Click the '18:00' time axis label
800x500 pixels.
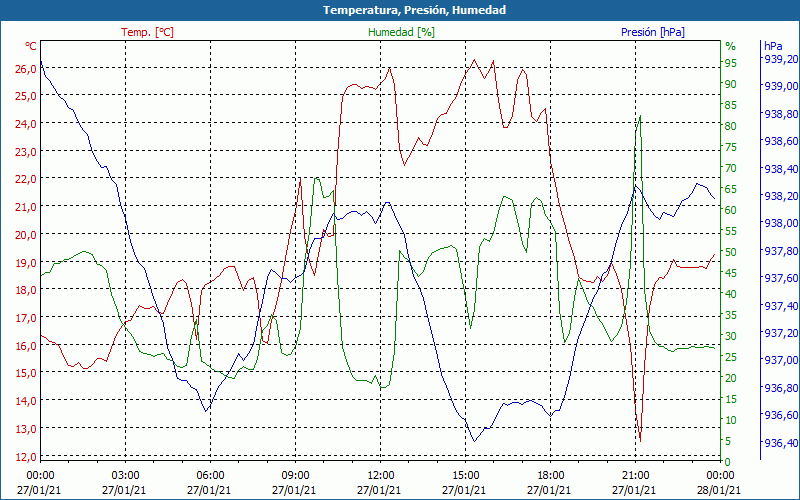point(551,476)
